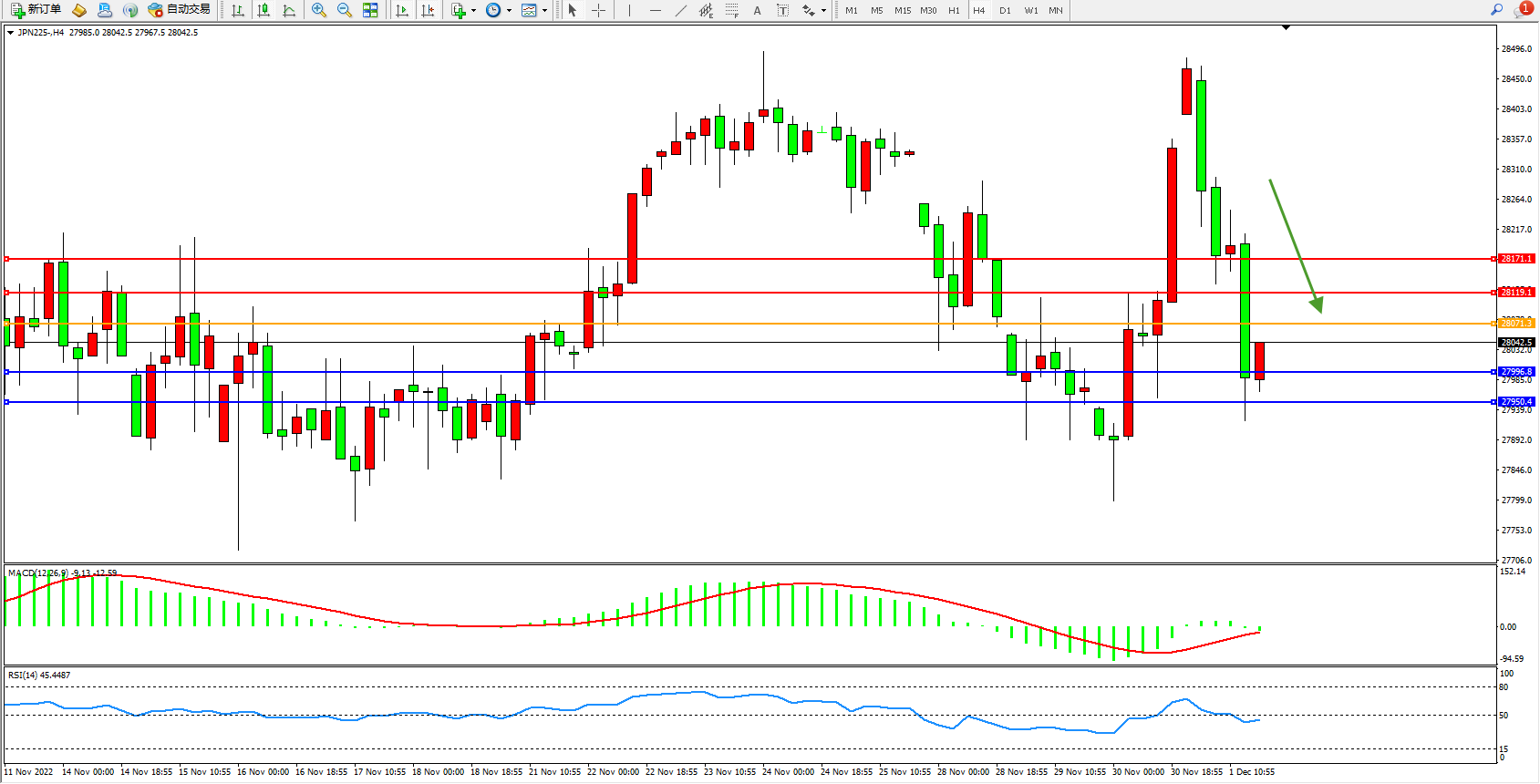Open the indicators list dropdown arrow
1540x784 pixels.
[x=473, y=11]
